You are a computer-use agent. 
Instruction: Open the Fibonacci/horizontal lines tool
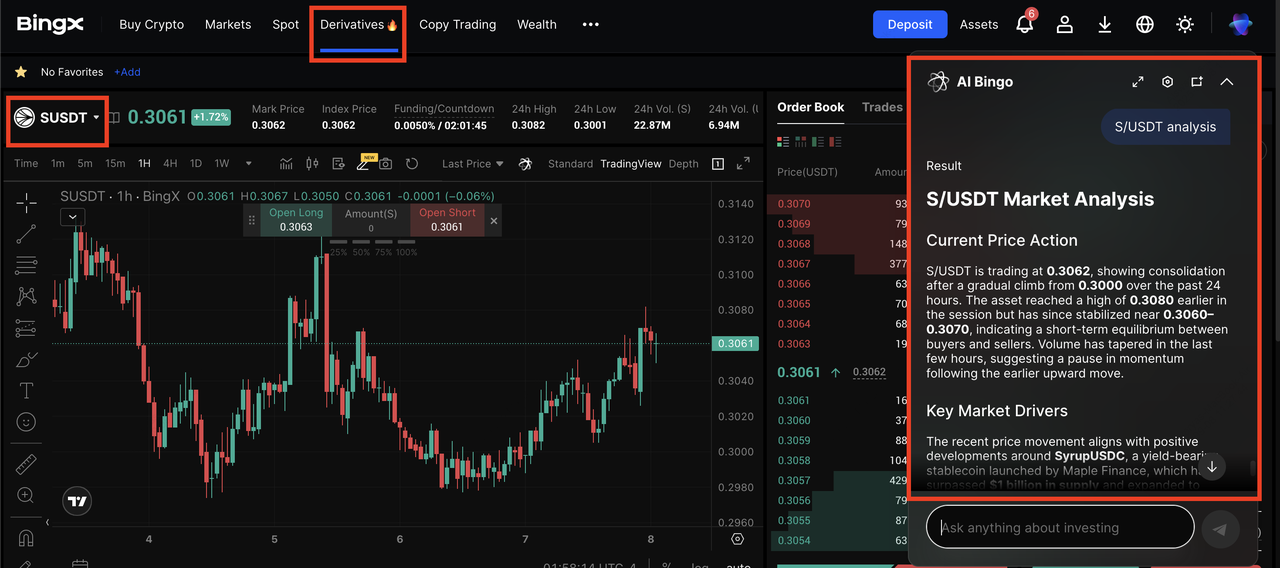(x=26, y=266)
